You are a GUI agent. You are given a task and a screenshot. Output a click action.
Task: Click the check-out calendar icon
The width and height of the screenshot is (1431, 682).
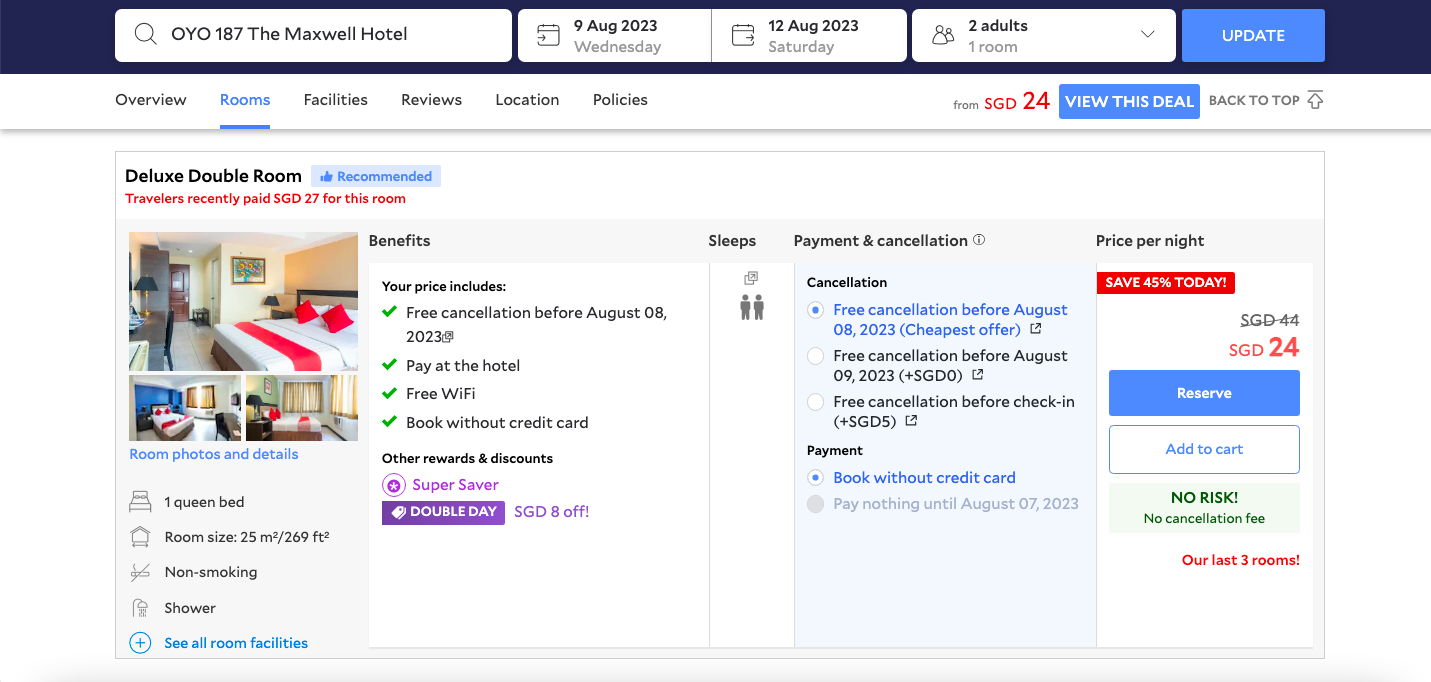click(x=742, y=36)
